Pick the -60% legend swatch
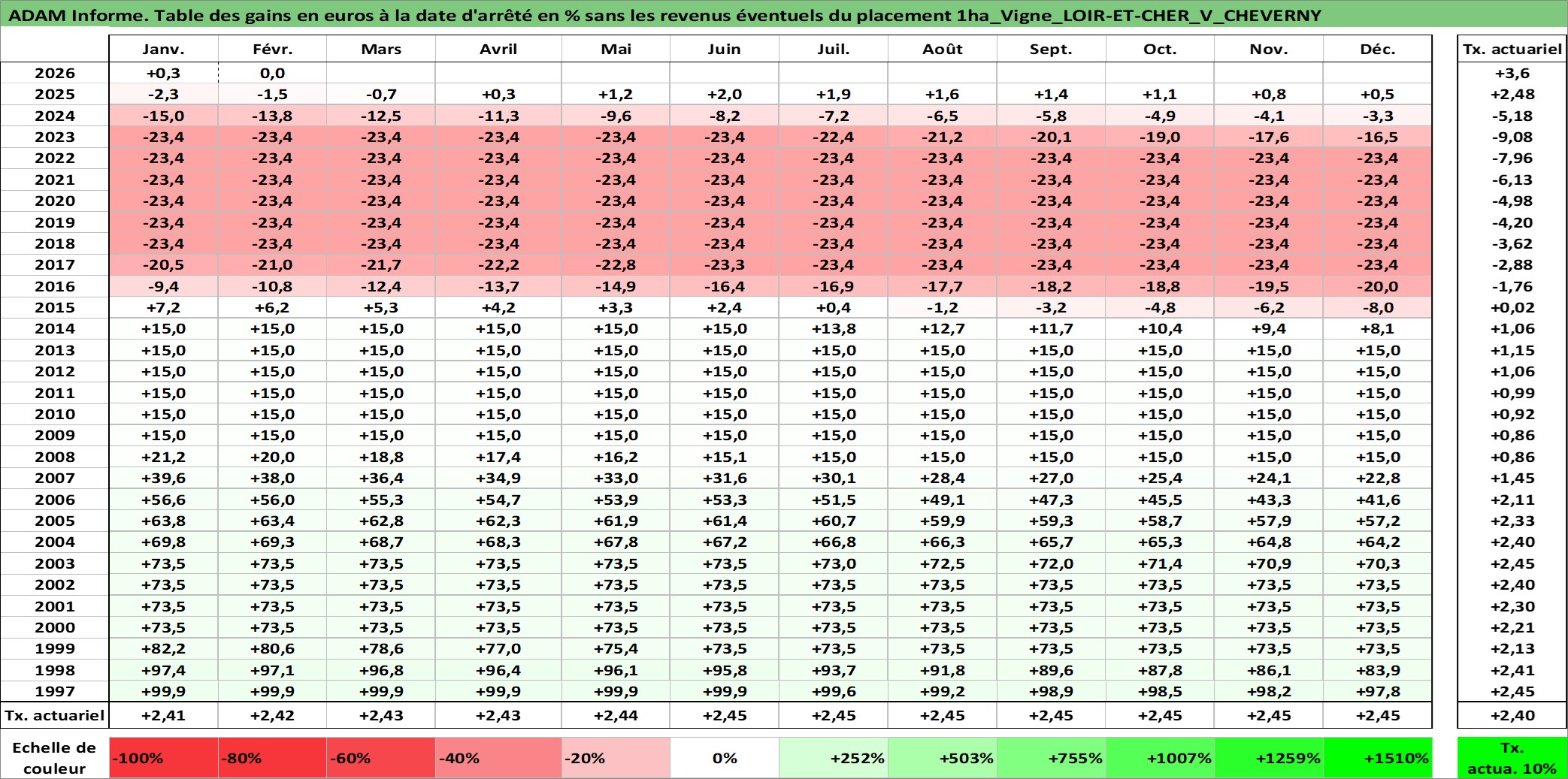Screen dimensions: 1568x779 [x=381, y=758]
